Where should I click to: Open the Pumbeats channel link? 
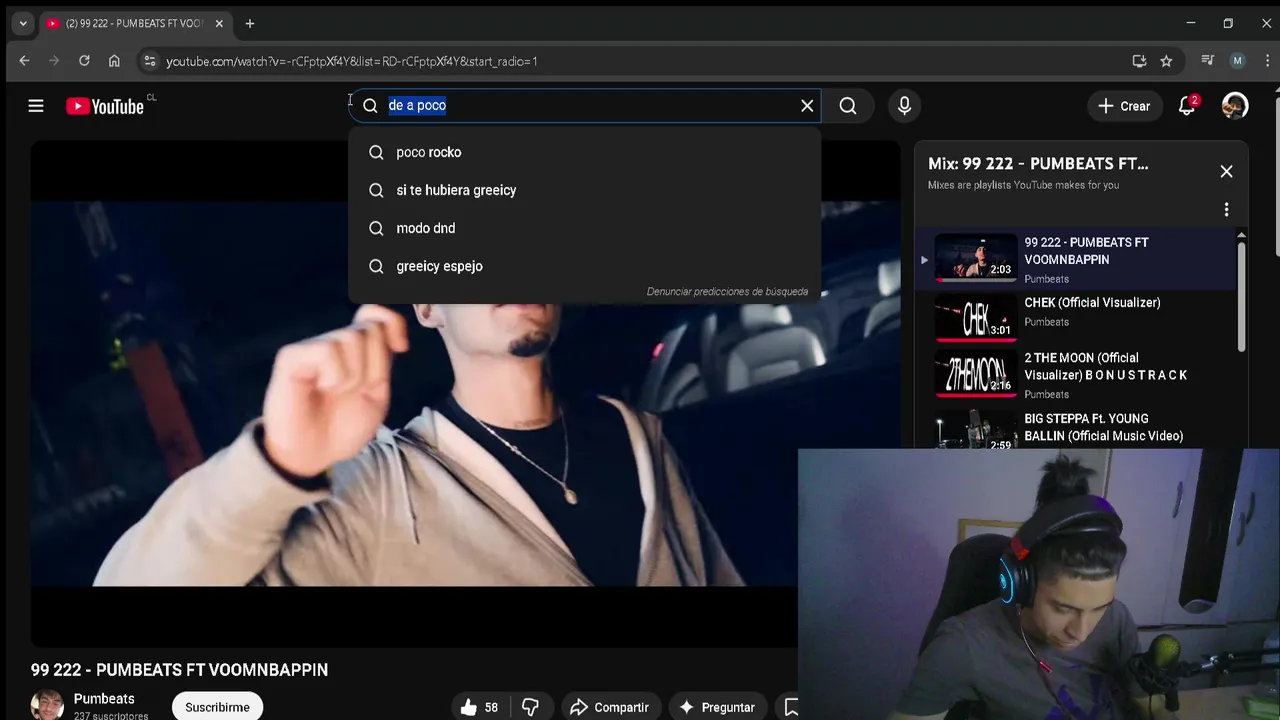coord(104,699)
